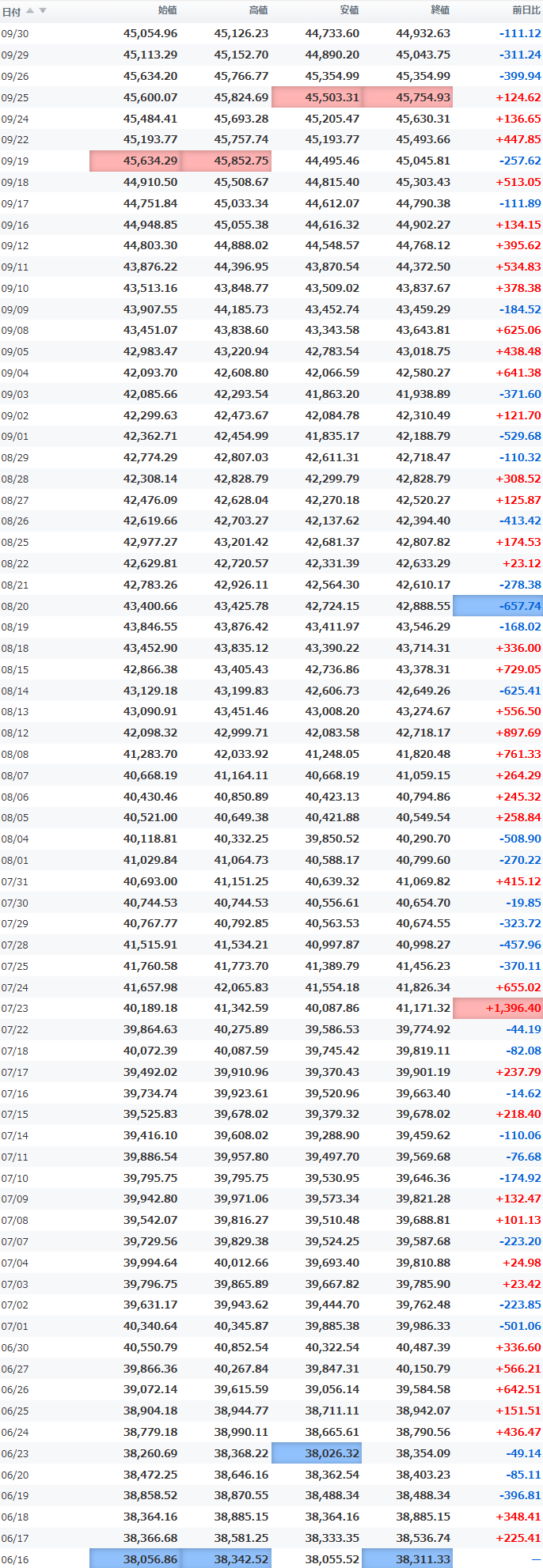The width and height of the screenshot is (543, 1568).
Task: Select the 09/12 date cell
Action: pyautogui.click(x=14, y=245)
